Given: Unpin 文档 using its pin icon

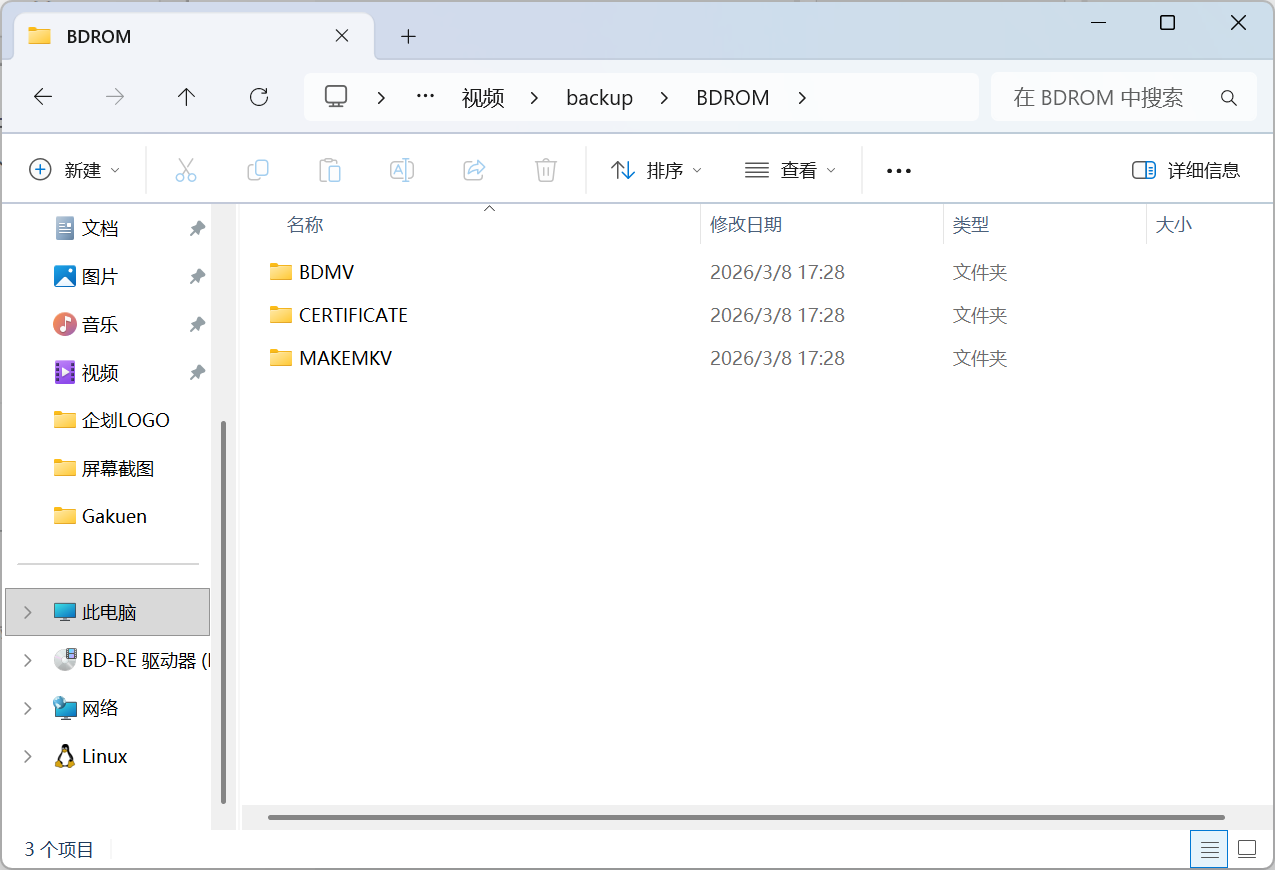Looking at the screenshot, I should point(197,229).
